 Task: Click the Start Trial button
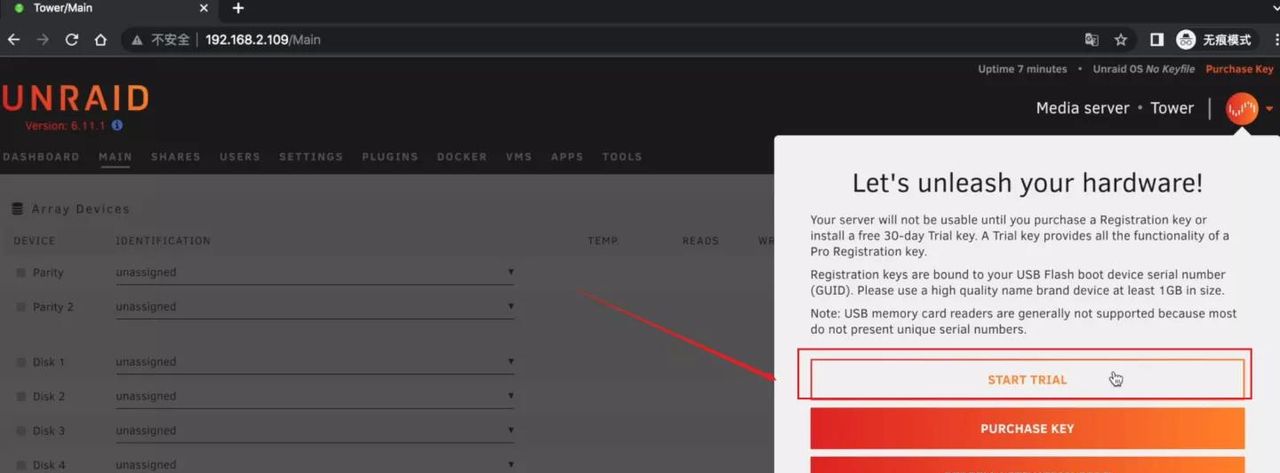coord(1027,380)
